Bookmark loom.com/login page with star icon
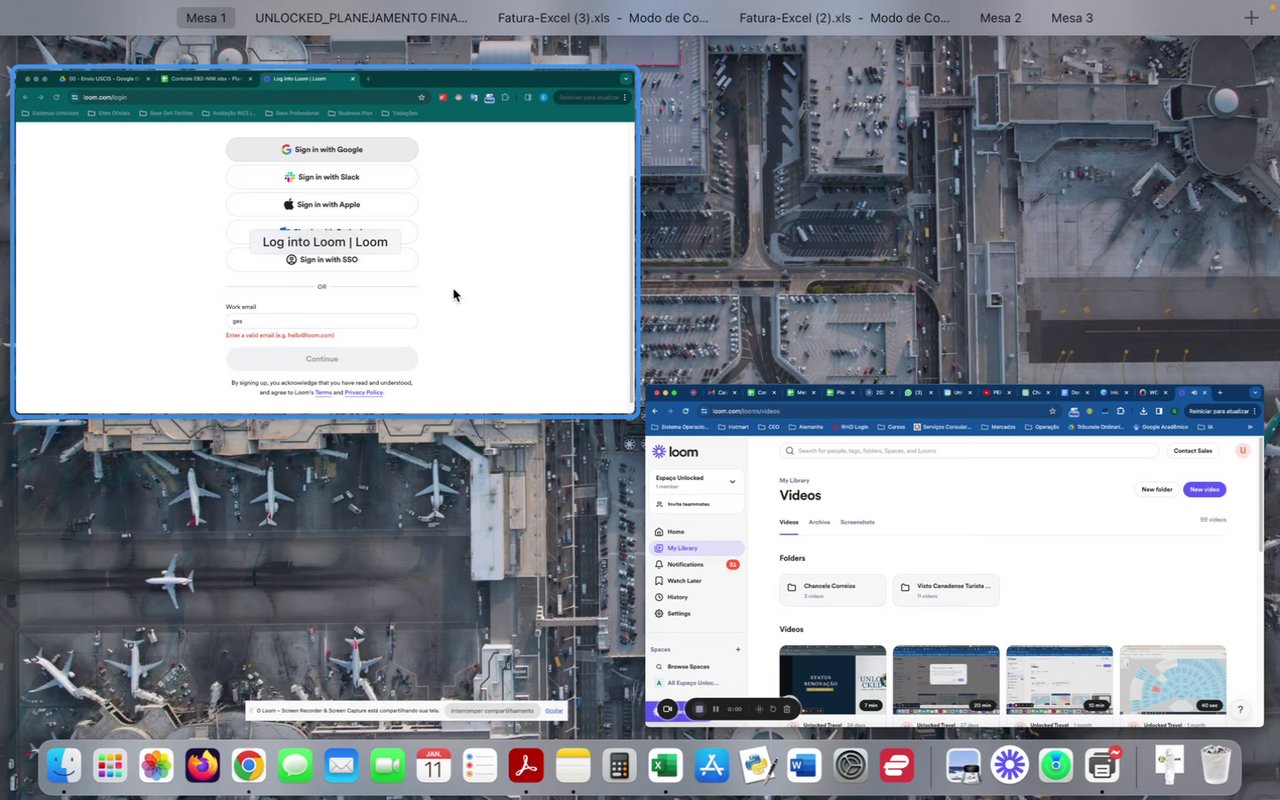Screen dimensions: 1280x800 click(422, 97)
